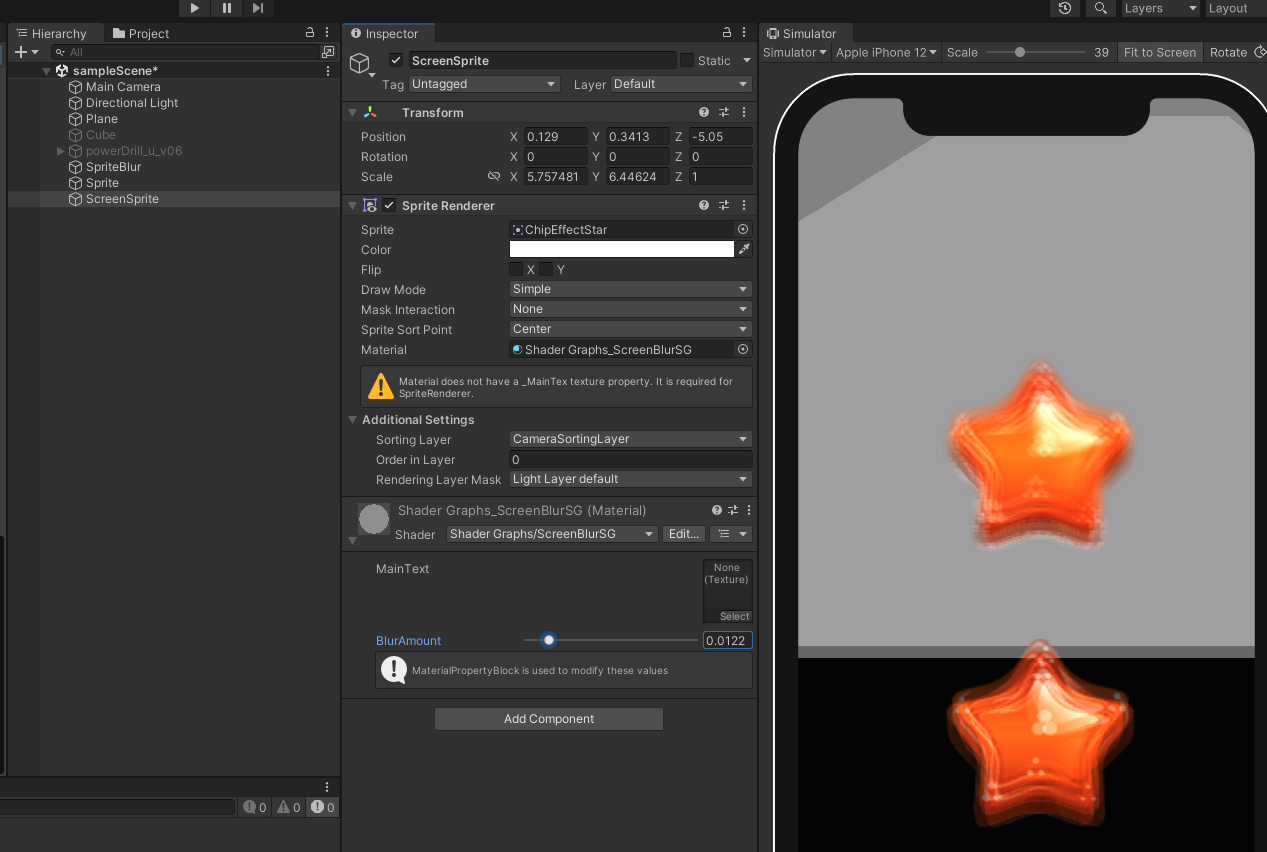
Task: Open the Inspector panel options menu
Action: 745,33
